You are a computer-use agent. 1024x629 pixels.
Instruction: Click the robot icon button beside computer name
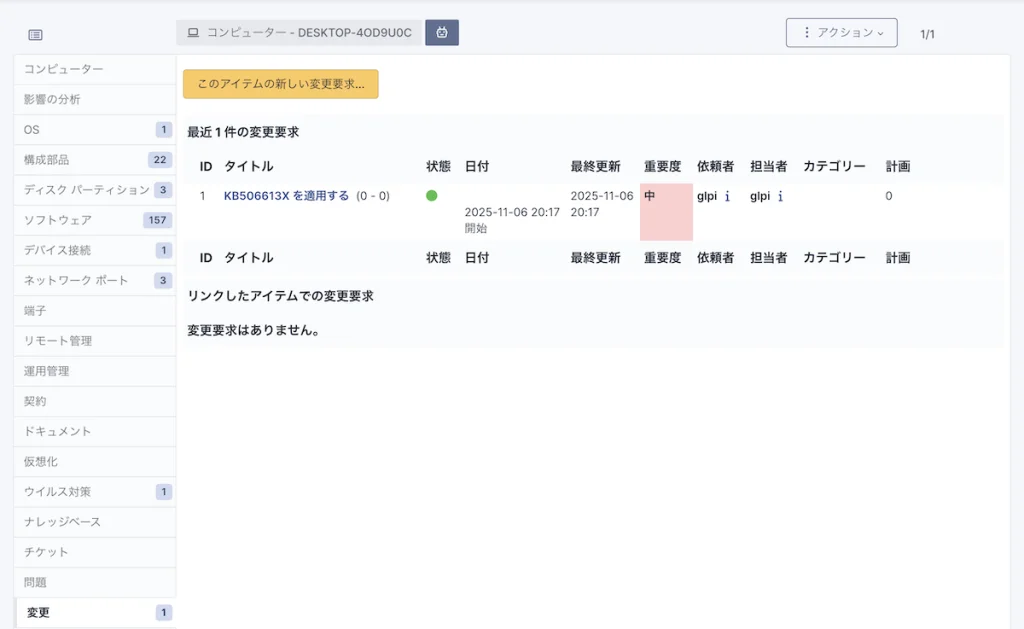(x=442, y=33)
